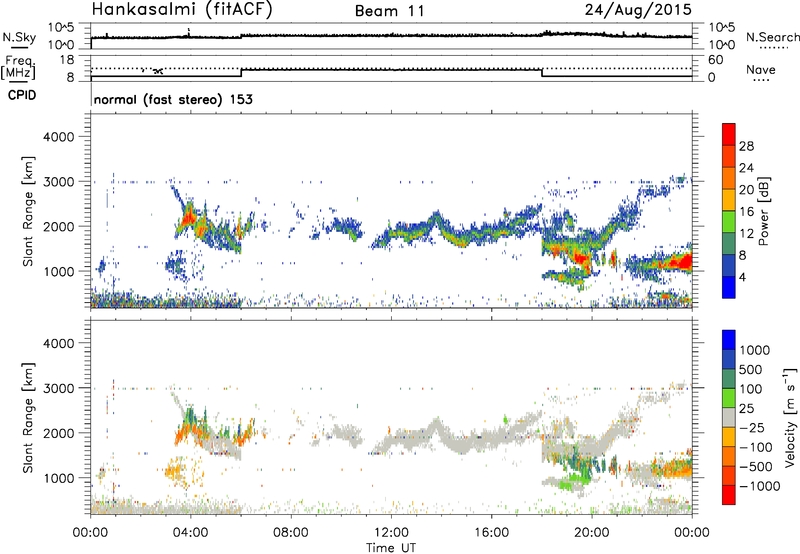The height and width of the screenshot is (554, 800).
Task: Click the 4000 tick on the power panel axis
Action: (x=58, y=137)
